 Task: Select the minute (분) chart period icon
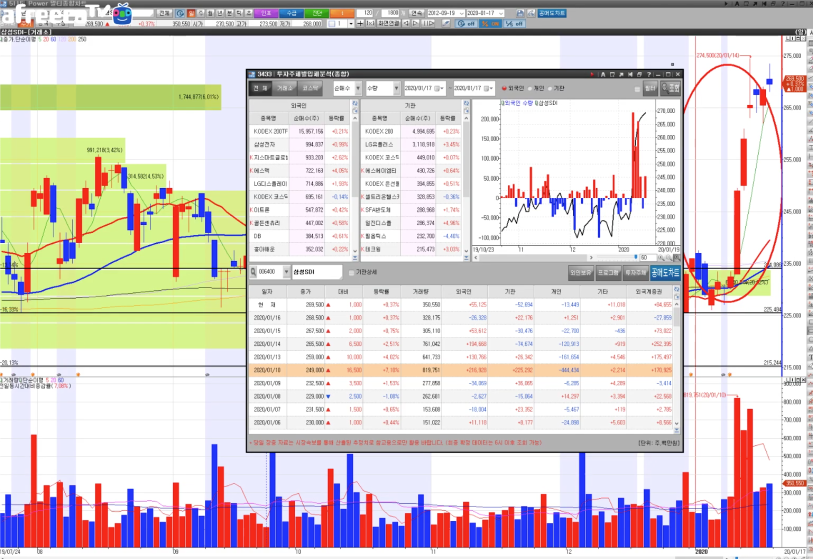coord(230,13)
